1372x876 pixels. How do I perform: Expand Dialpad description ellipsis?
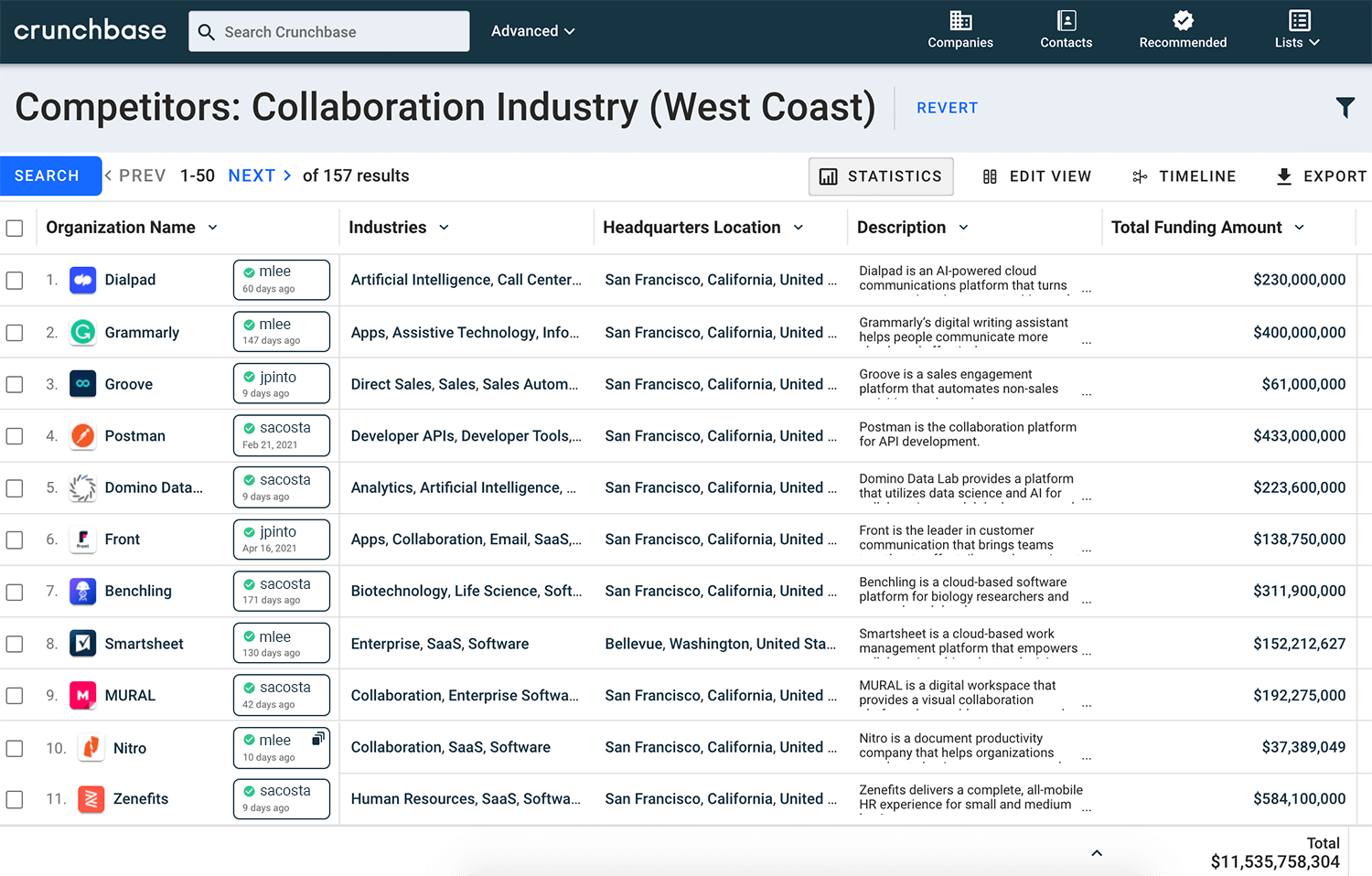[1087, 291]
